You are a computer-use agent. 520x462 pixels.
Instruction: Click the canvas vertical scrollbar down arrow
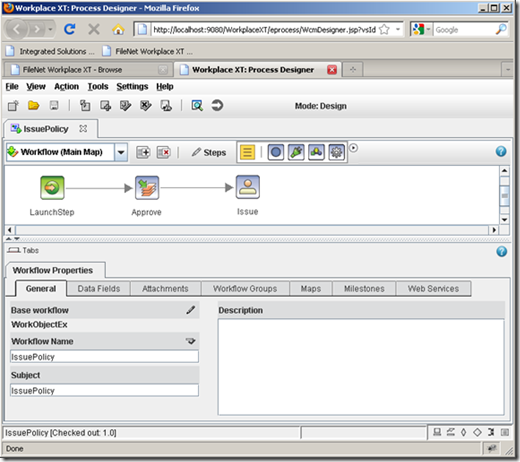505,220
